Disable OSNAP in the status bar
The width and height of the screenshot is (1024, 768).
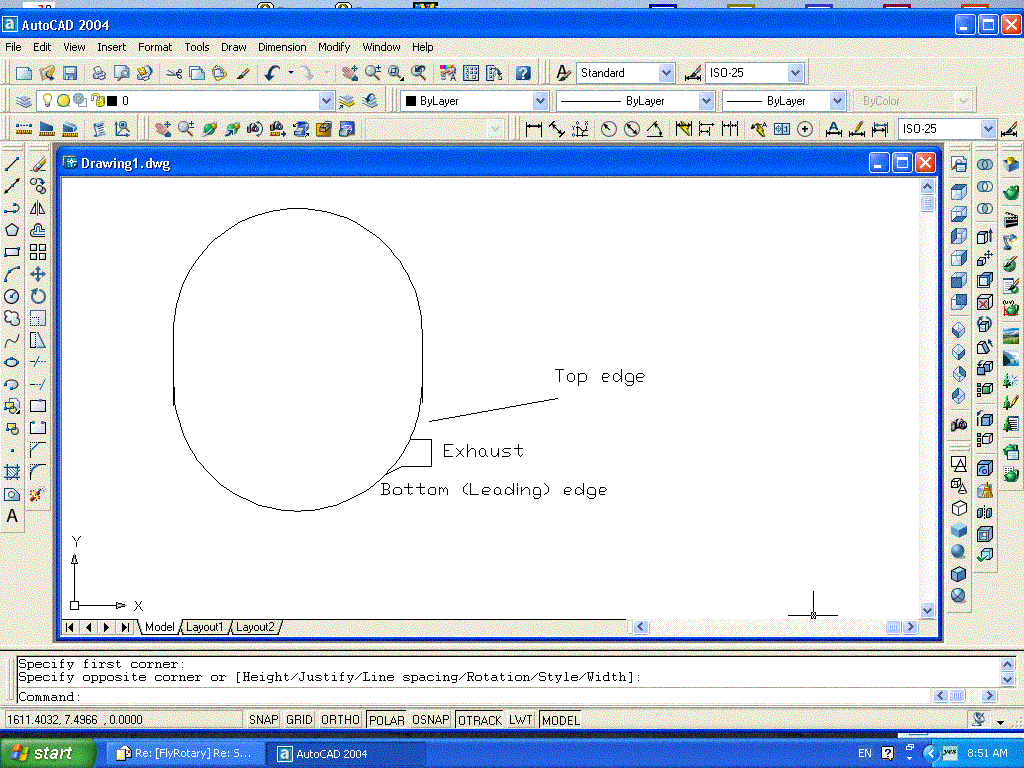pyautogui.click(x=430, y=720)
